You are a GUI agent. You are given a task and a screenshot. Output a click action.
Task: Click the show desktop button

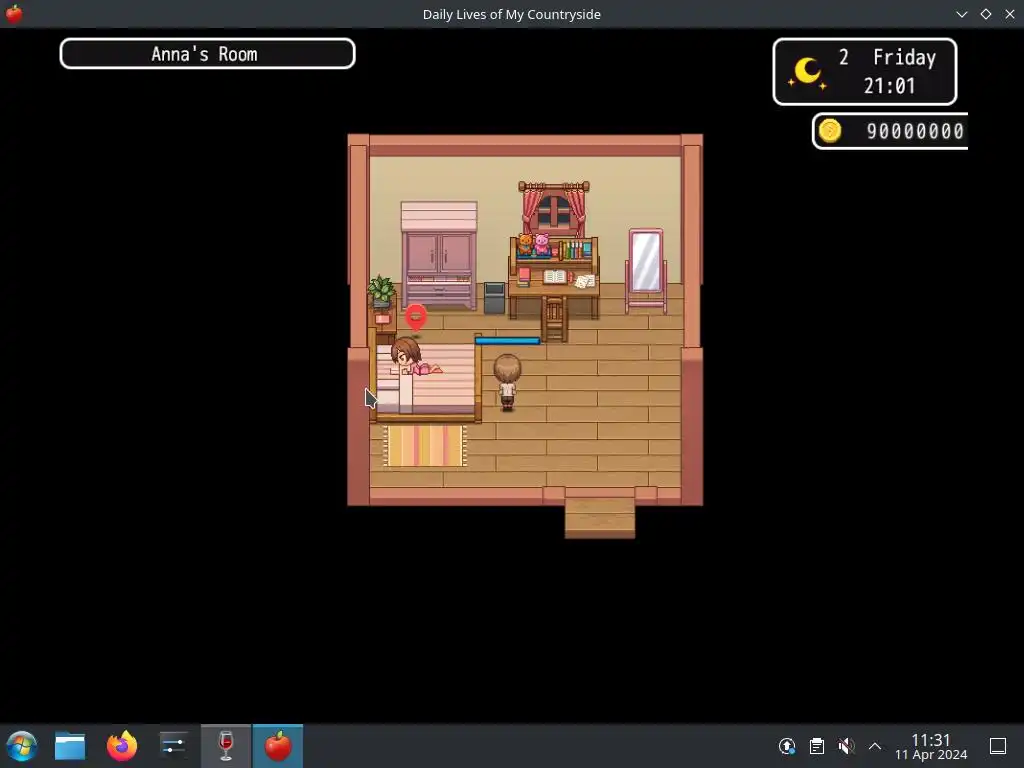(x=998, y=746)
